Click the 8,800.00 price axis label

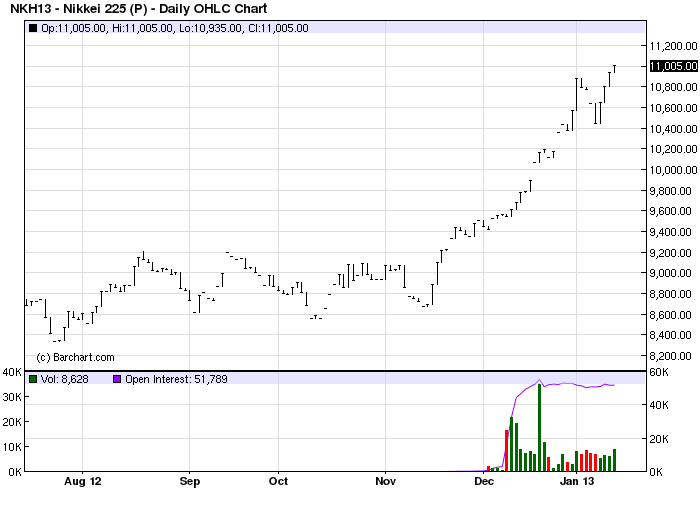click(673, 294)
